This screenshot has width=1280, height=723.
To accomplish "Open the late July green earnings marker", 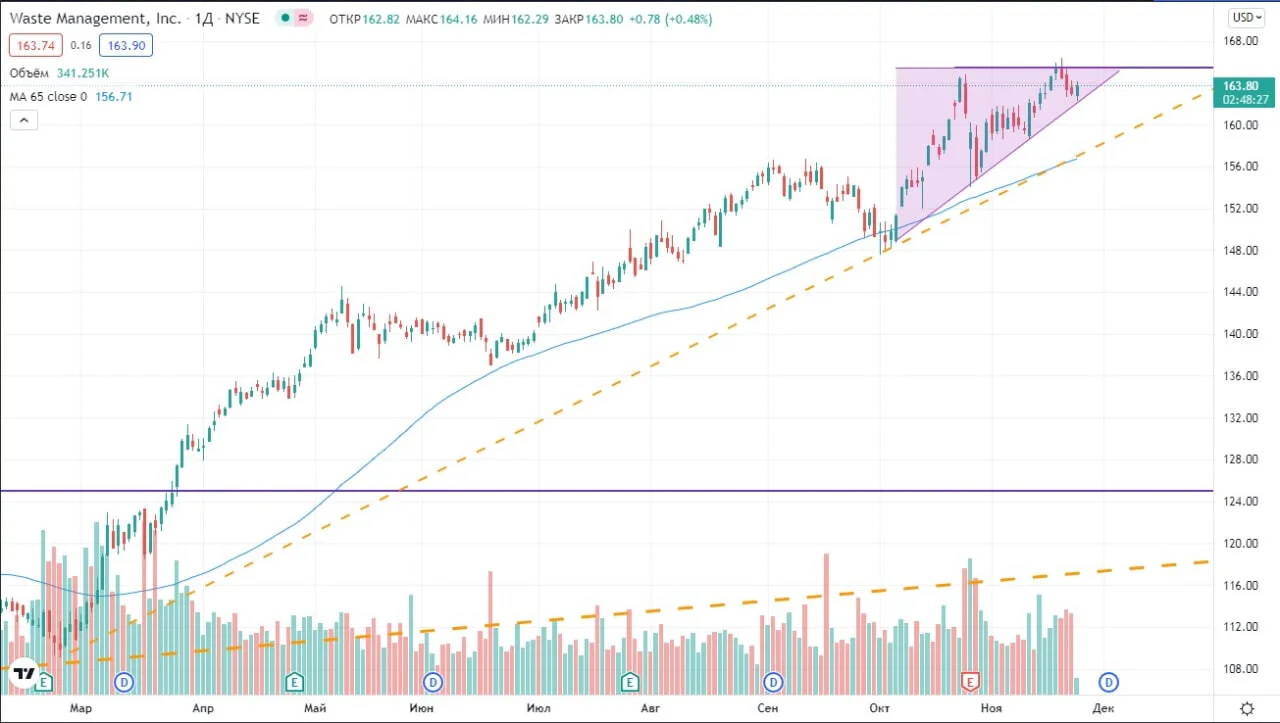I will coord(630,682).
